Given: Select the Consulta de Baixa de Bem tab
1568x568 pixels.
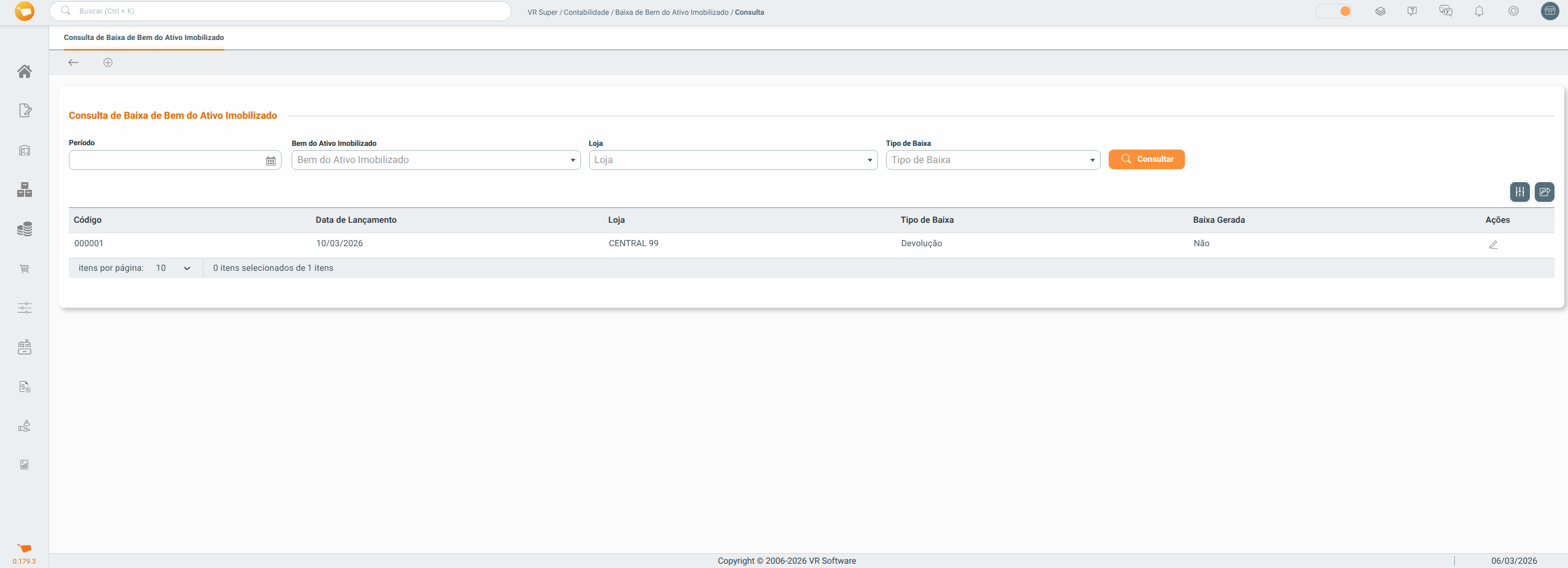Looking at the screenshot, I should pyautogui.click(x=144, y=38).
